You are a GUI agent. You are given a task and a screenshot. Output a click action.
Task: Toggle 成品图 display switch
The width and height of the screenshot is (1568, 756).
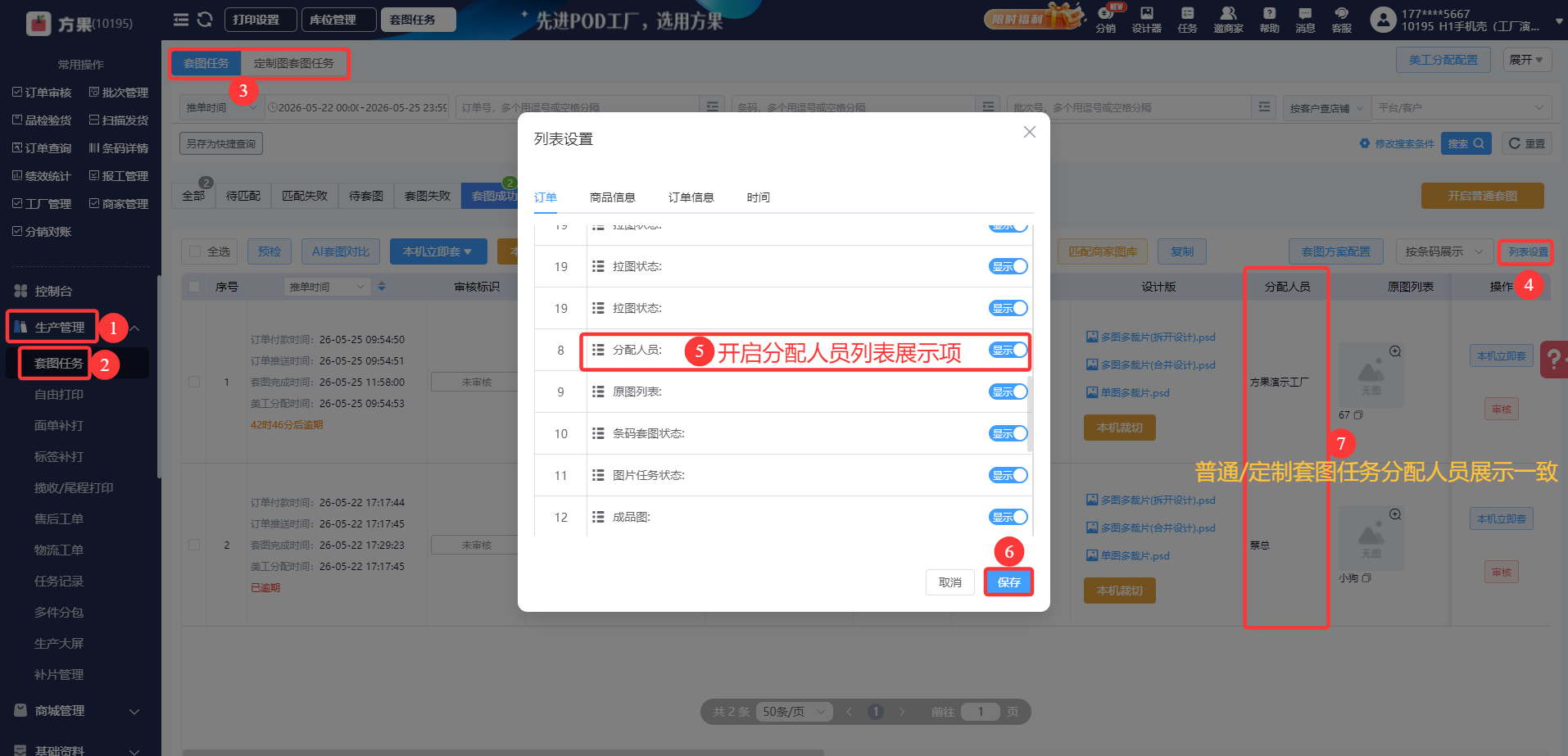[1008, 517]
